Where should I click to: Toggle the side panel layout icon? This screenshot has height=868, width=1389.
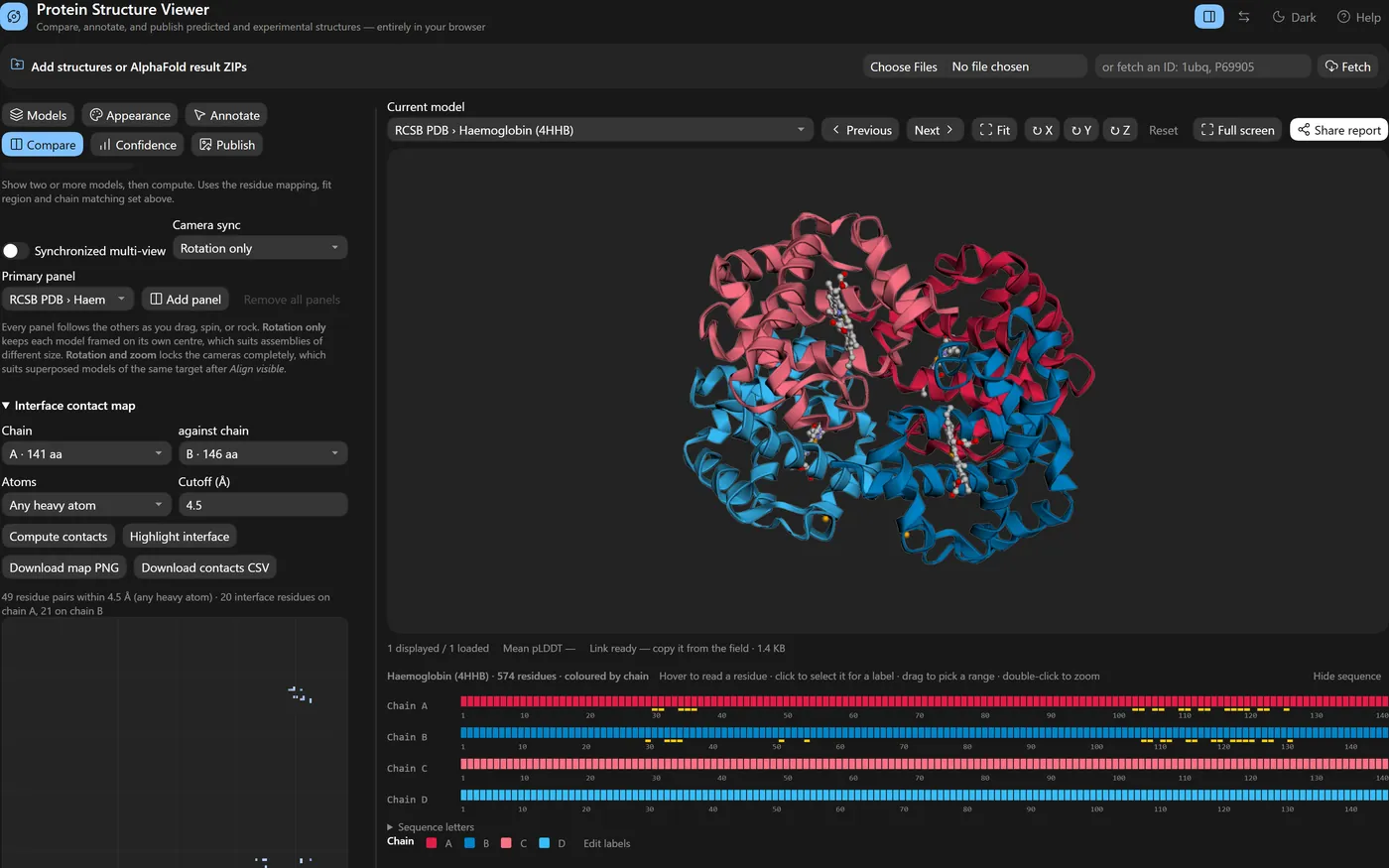tap(1209, 17)
